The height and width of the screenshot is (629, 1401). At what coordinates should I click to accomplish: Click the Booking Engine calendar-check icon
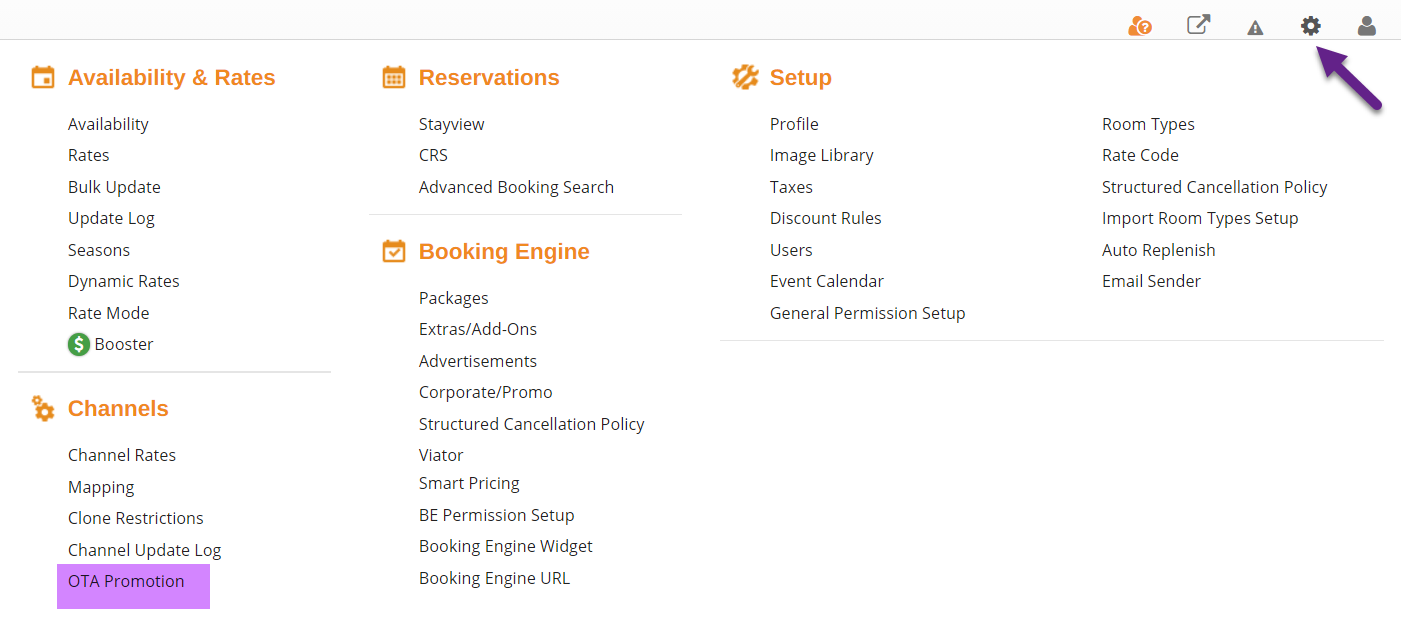pos(394,251)
